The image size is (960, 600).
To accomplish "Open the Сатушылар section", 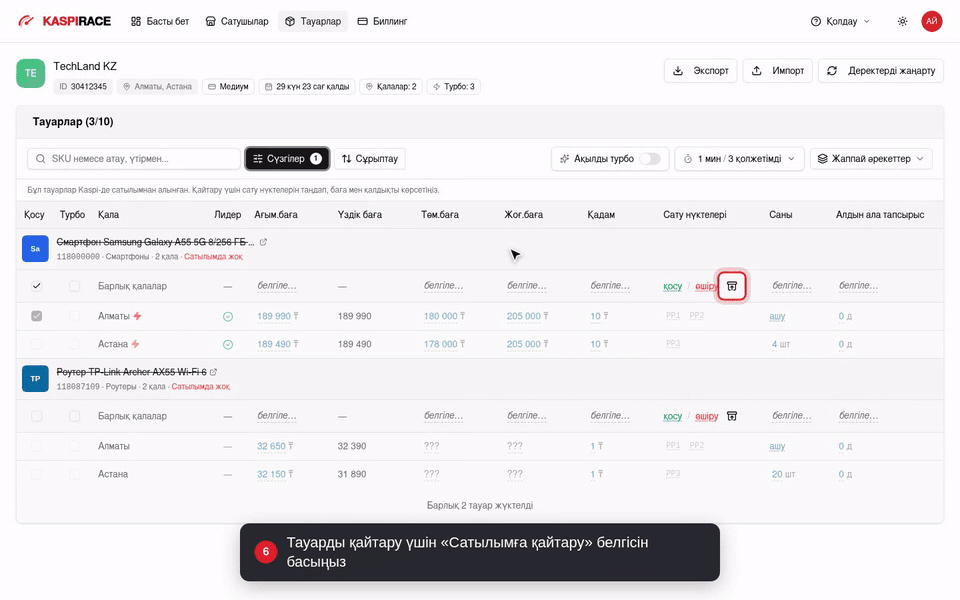I will coord(237,21).
